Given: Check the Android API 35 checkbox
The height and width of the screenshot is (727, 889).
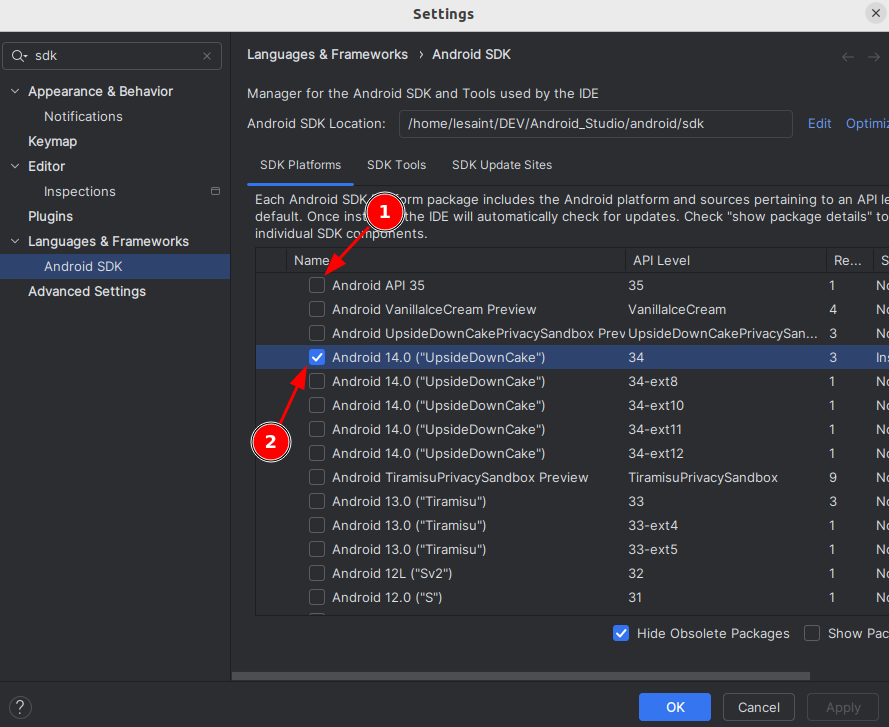Looking at the screenshot, I should click(317, 285).
